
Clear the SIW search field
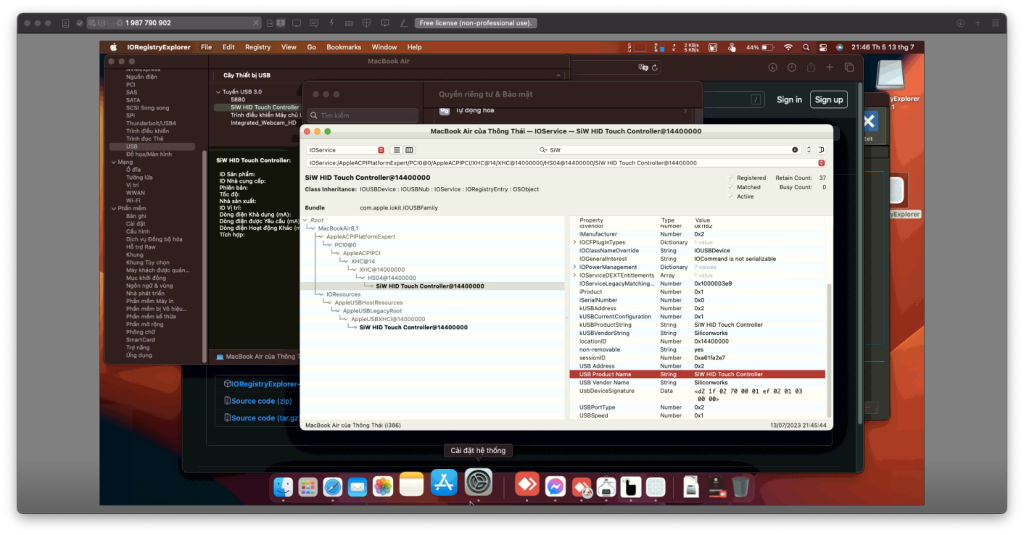(x=795, y=150)
